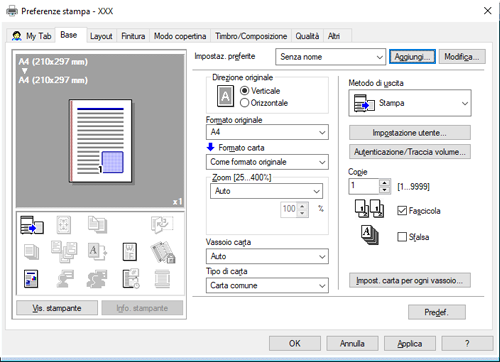
Task: Click the Autenticazione/Traccia volume button
Action: 410,152
